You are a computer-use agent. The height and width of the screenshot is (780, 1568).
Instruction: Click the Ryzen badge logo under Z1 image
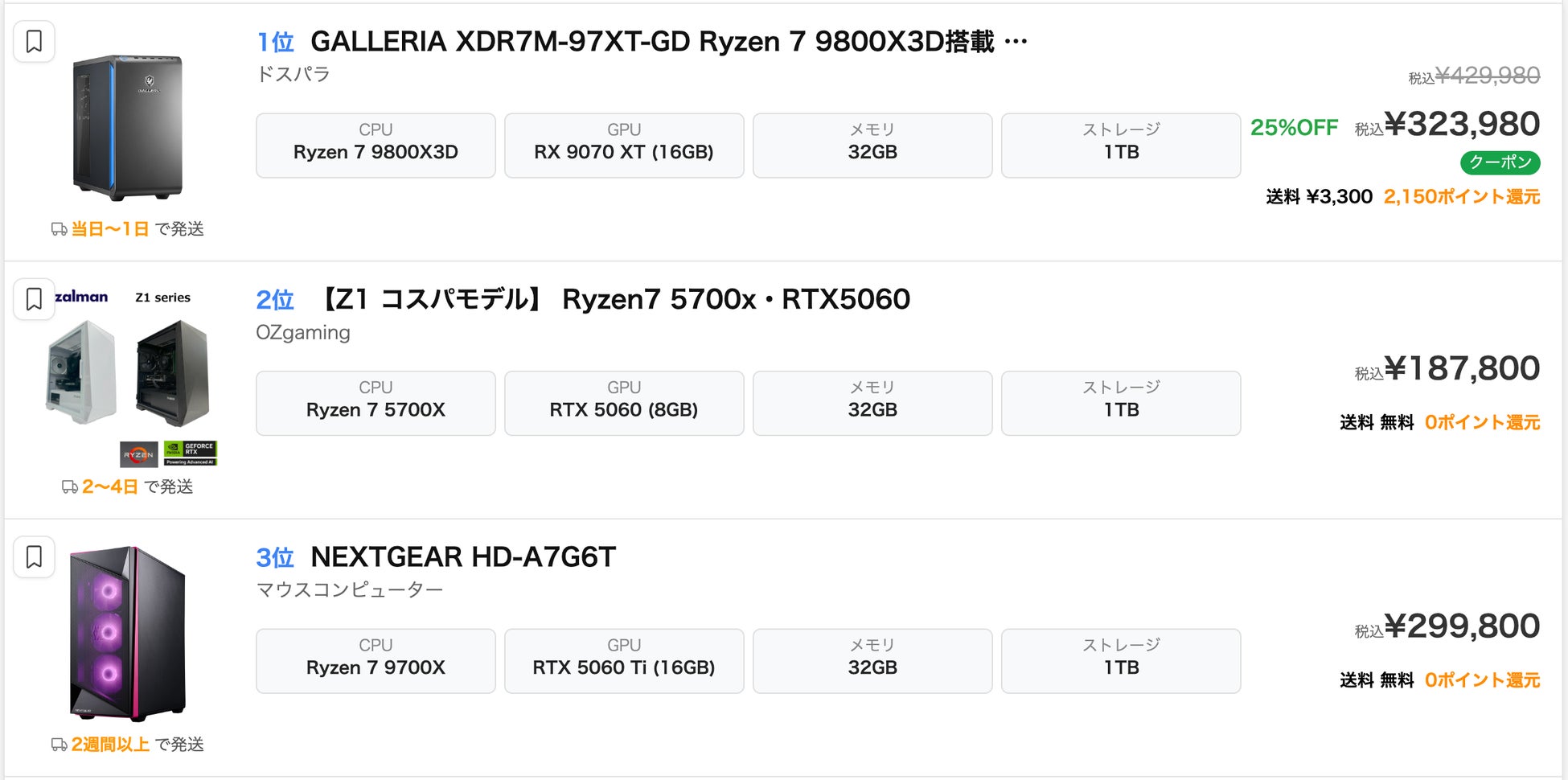click(x=138, y=454)
